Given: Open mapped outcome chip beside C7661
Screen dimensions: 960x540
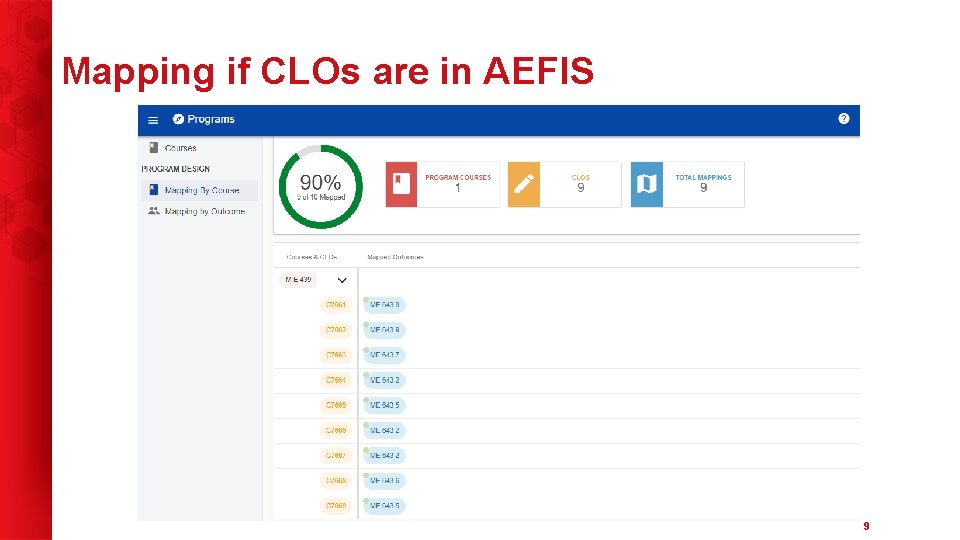Looking at the screenshot, I should pyautogui.click(x=384, y=305).
